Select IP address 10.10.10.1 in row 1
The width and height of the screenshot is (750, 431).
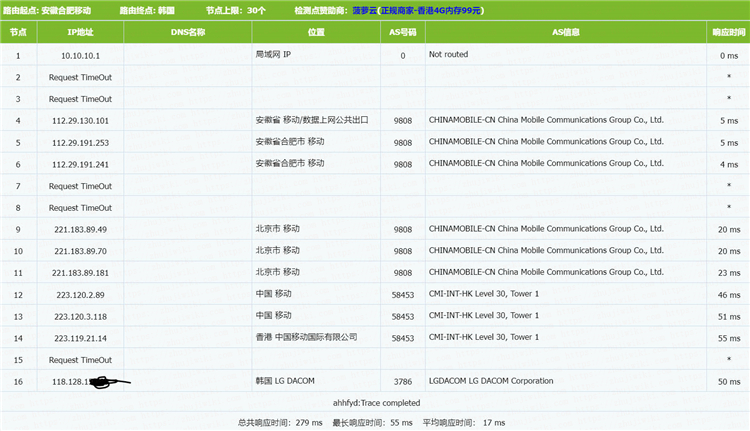[80, 55]
